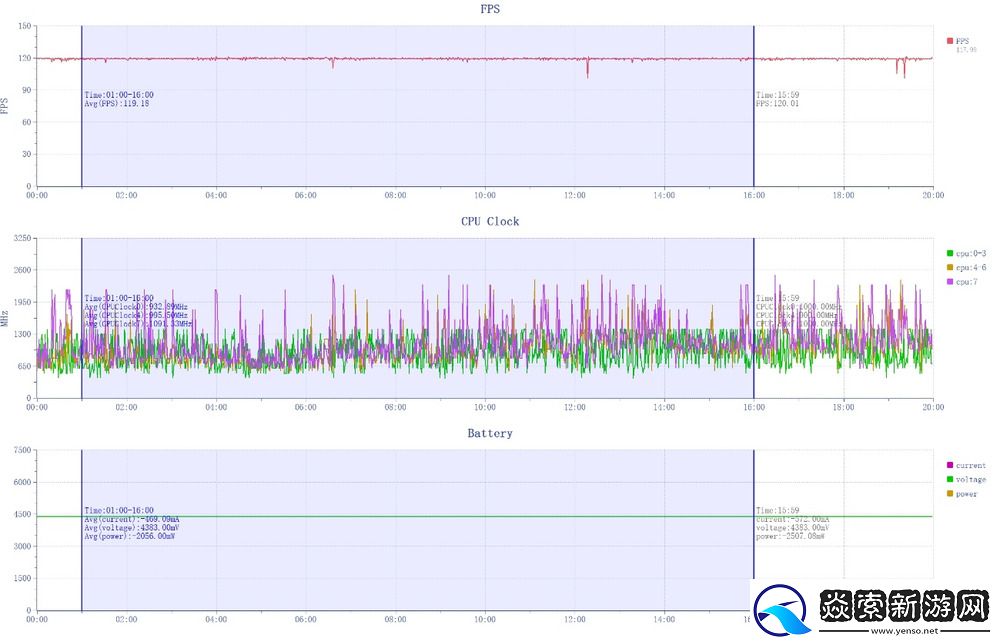Hide the cpu:7 series via legend
This screenshot has width=1000, height=642.
click(x=950, y=282)
